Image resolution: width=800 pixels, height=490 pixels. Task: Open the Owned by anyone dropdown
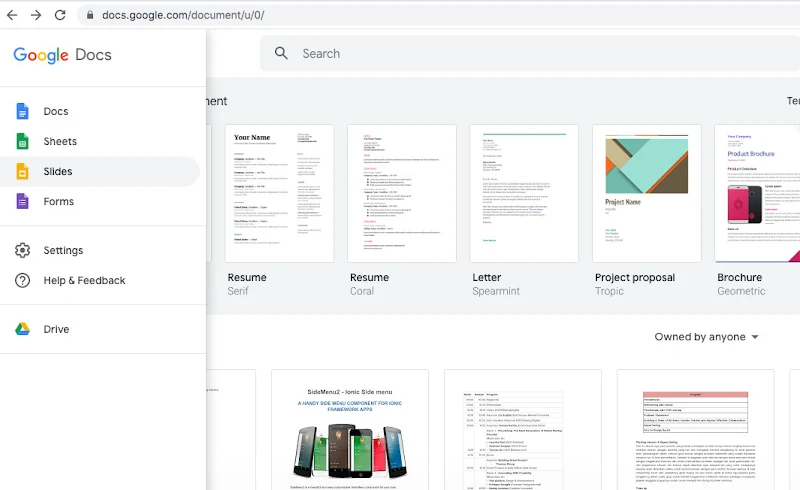707,337
